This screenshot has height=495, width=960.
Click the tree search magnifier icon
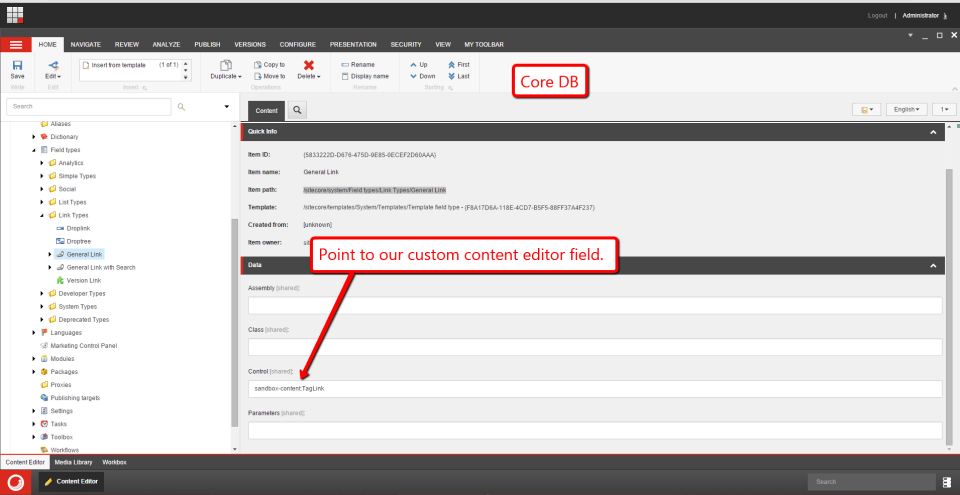coord(181,107)
